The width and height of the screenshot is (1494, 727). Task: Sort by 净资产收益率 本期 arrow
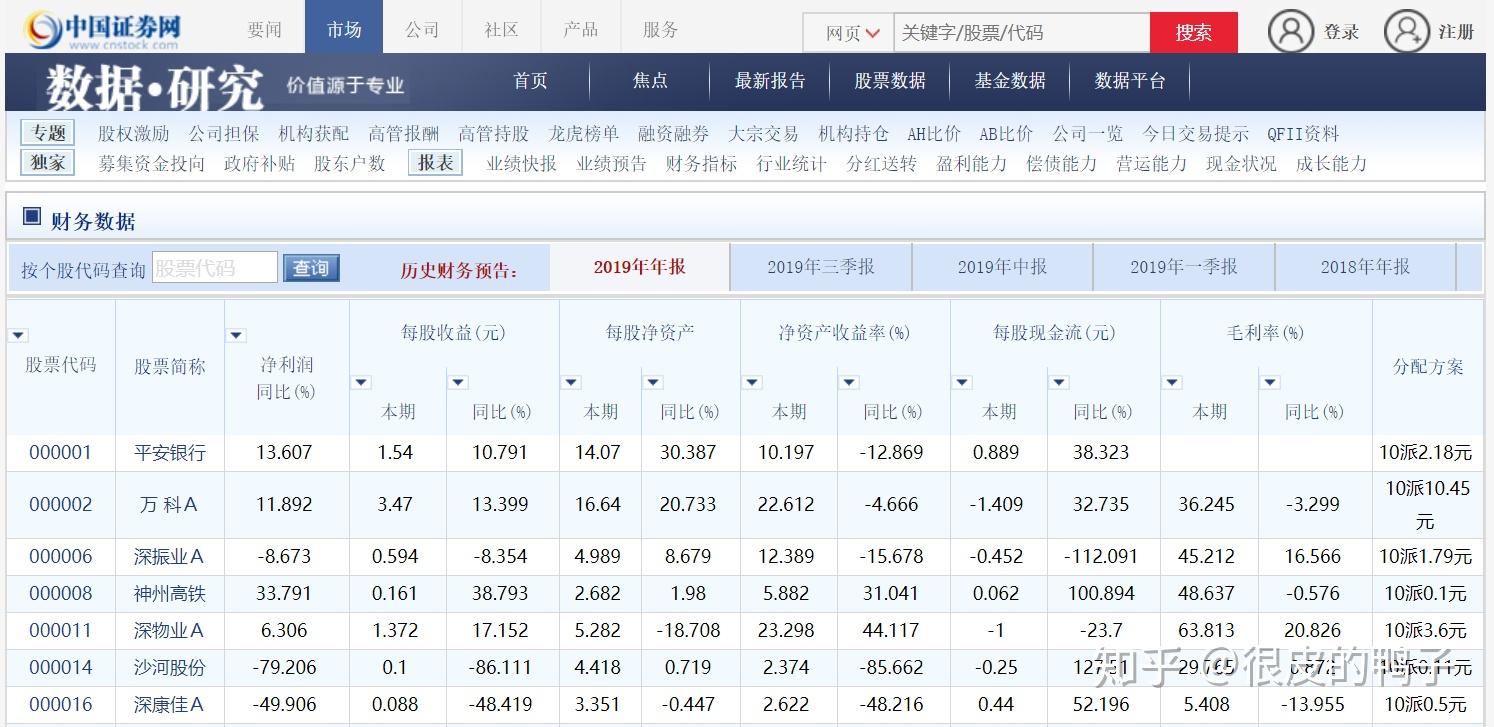[752, 382]
